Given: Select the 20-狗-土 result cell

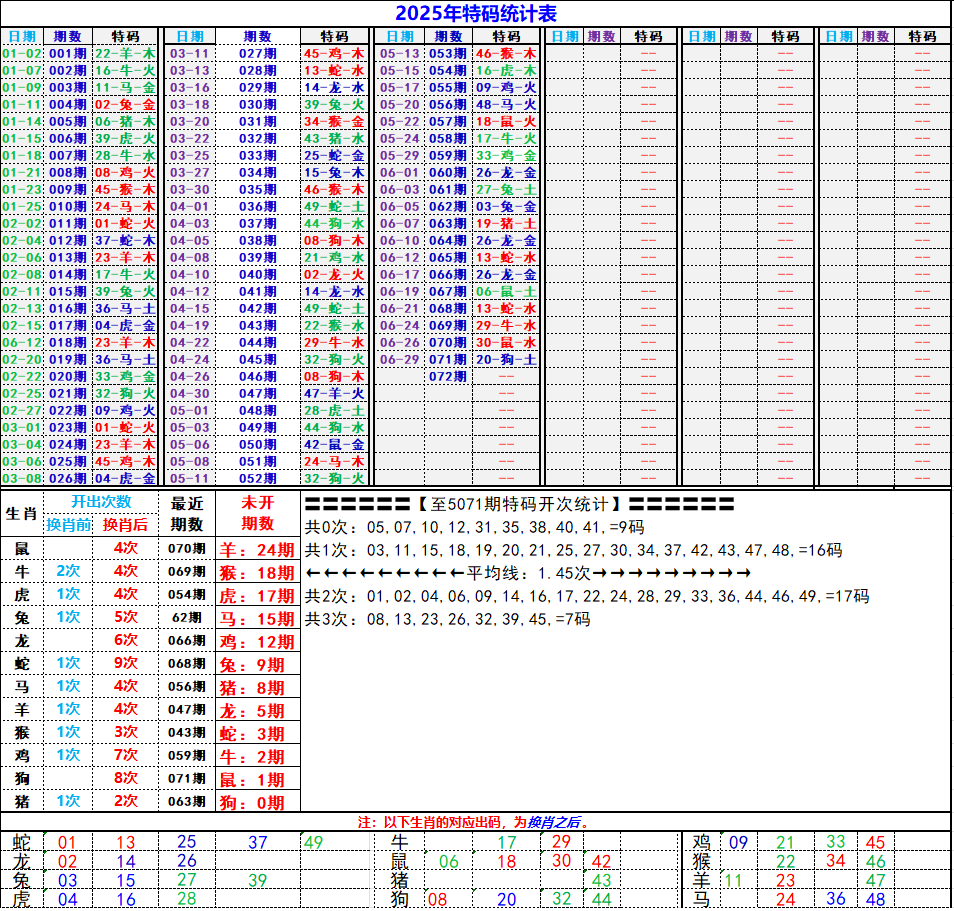Looking at the screenshot, I should pos(506,359).
